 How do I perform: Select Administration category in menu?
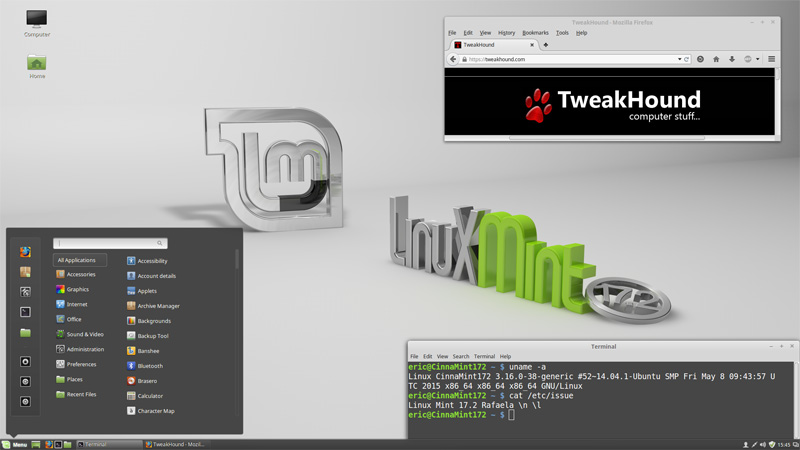click(x=80, y=349)
